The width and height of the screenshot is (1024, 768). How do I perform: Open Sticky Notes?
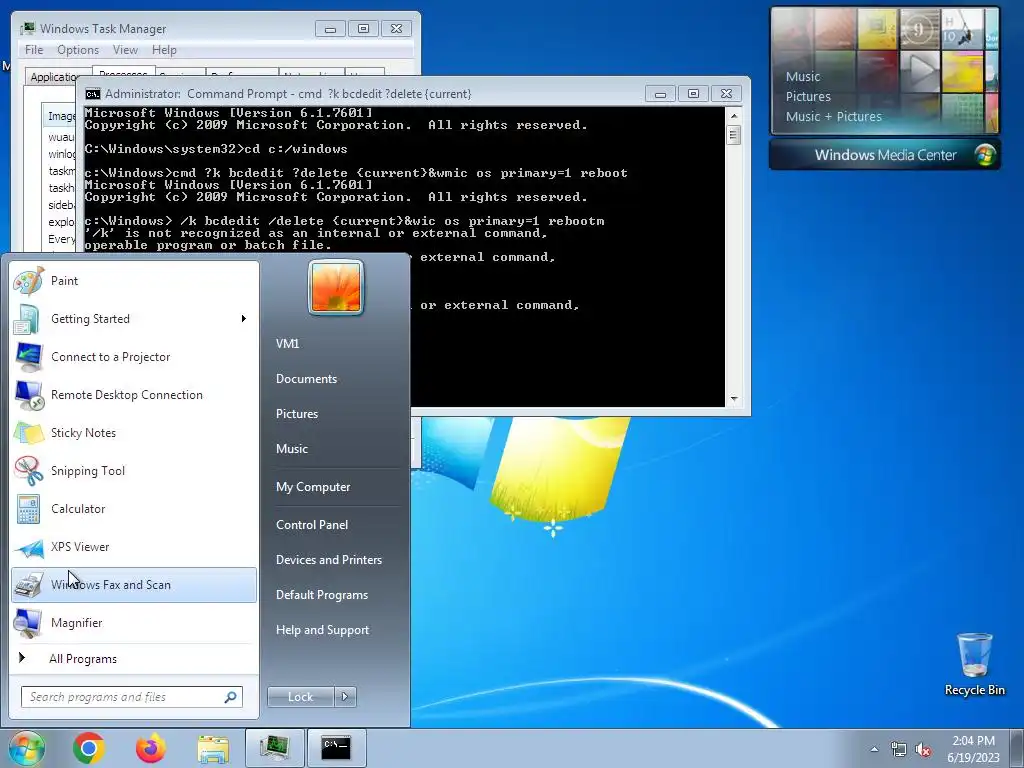[x=134, y=433]
